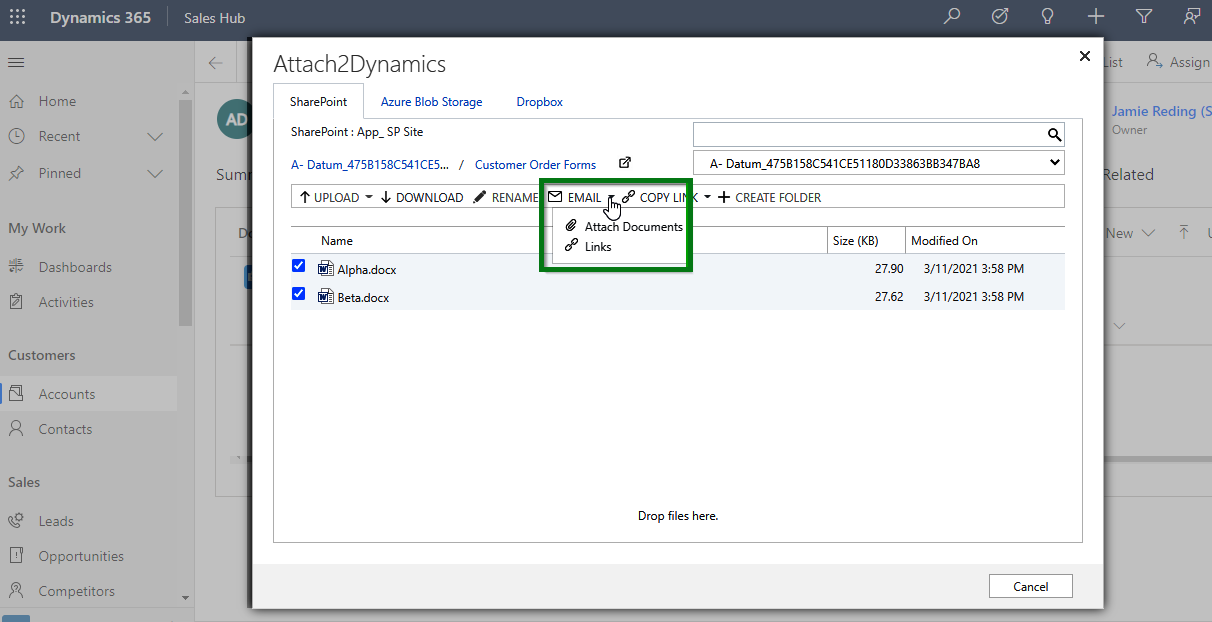Open the Alpha.docx file name
The width and height of the screenshot is (1212, 622).
coord(367,269)
